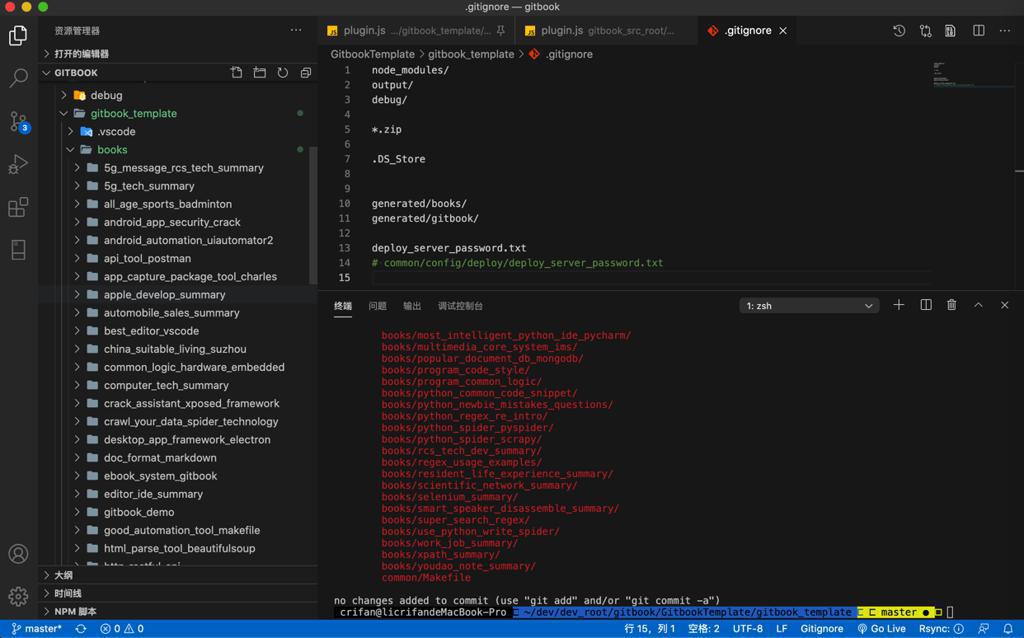The width and height of the screenshot is (1024, 638).
Task: Click New File icon in GITBOOK explorer
Action: 237,73
